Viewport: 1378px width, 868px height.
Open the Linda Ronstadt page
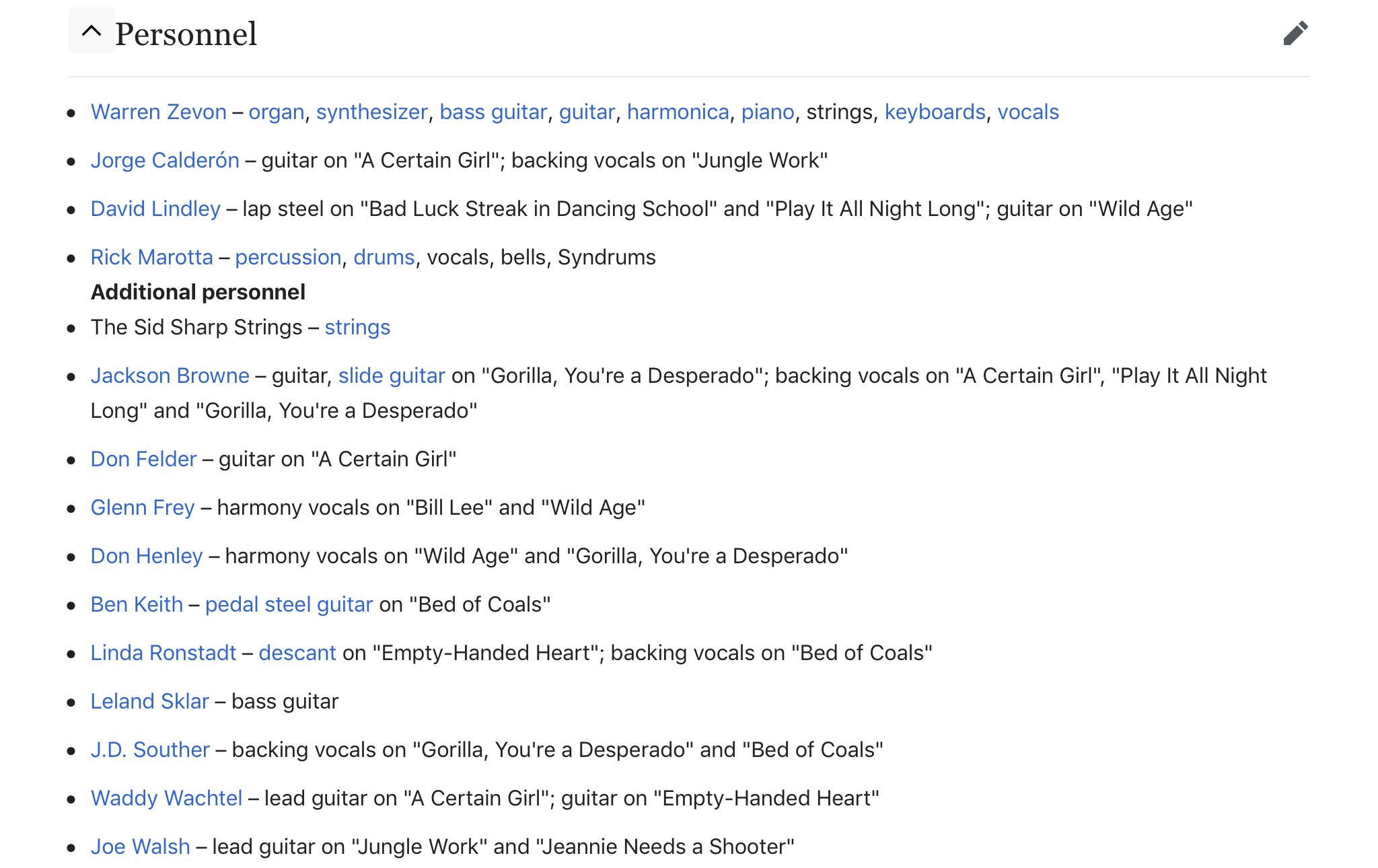point(164,653)
